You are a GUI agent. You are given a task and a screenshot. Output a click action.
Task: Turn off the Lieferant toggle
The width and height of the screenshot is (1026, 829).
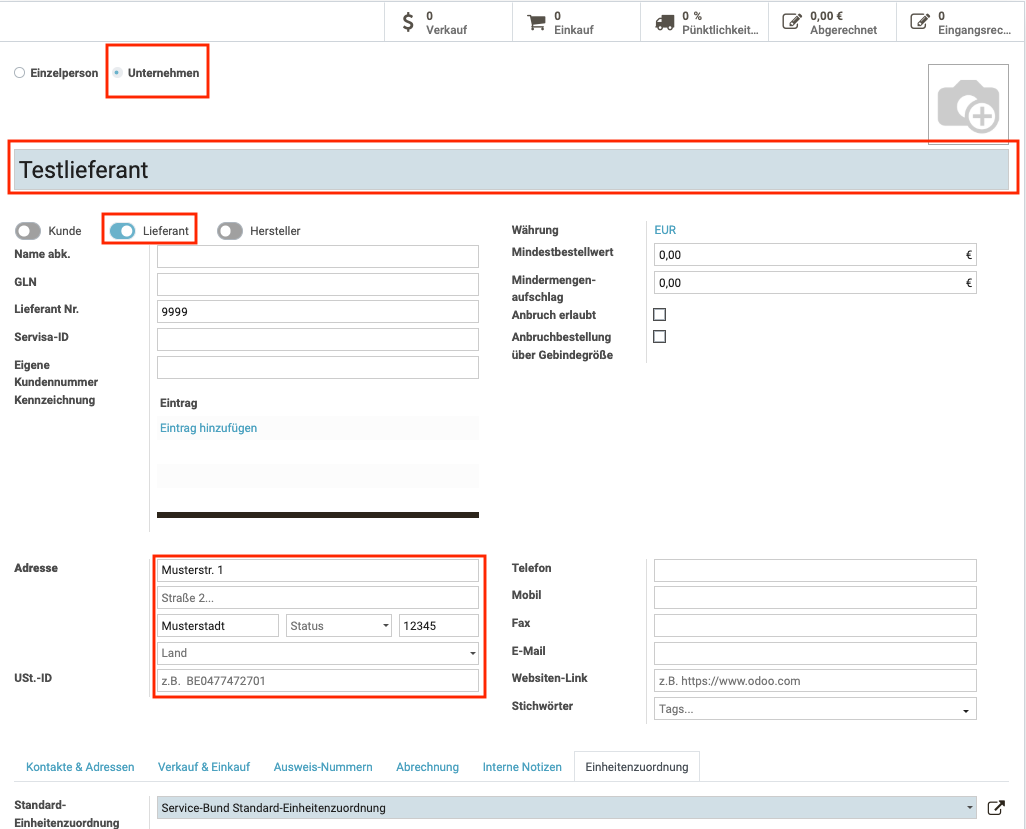122,231
